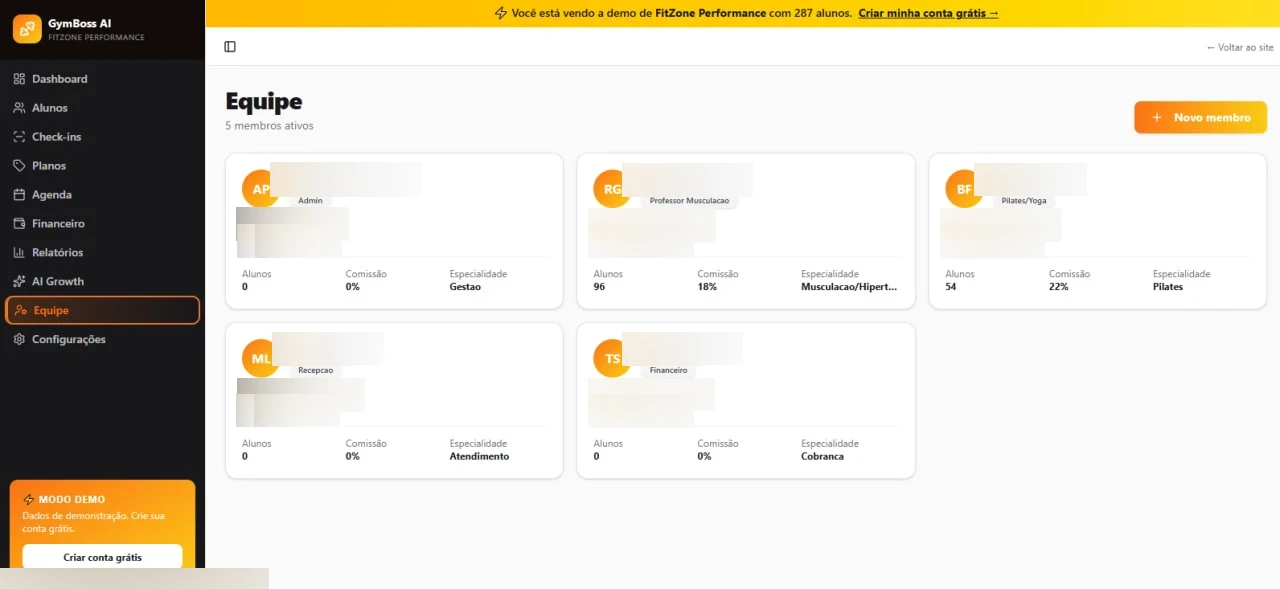Click the MODO DEMO heading
The height and width of the screenshot is (589, 1280).
pos(71,499)
